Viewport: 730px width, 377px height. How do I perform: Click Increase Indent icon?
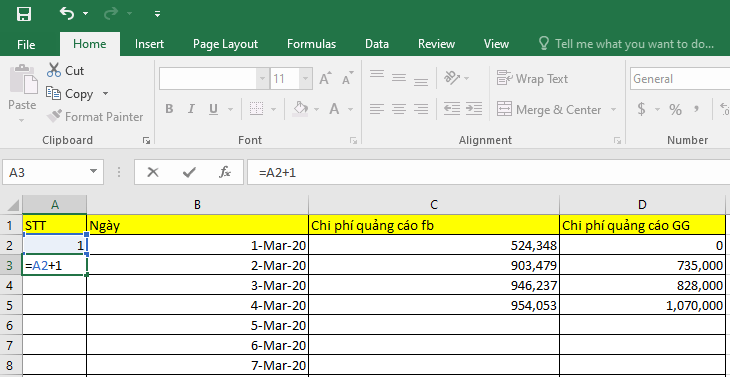[x=473, y=109]
